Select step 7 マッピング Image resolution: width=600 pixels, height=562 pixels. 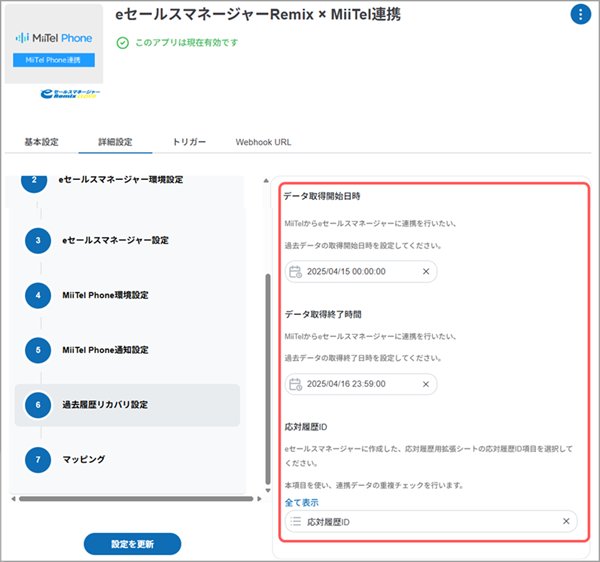[x=84, y=460]
